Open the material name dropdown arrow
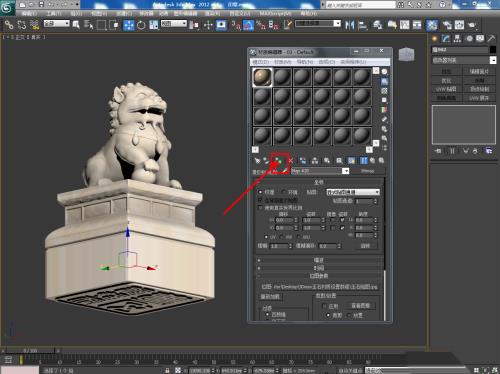 [346, 171]
